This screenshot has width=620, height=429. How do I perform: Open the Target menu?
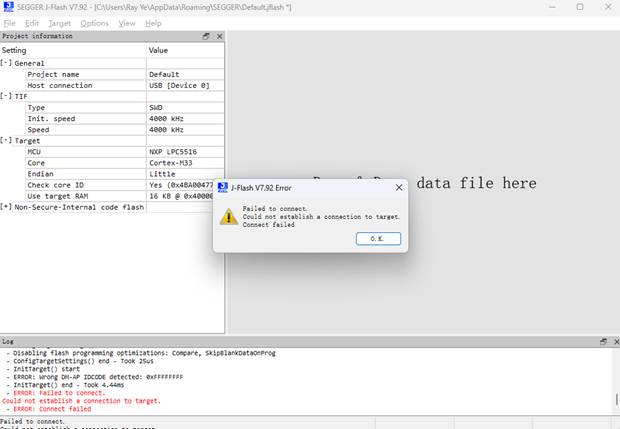pyautogui.click(x=60, y=23)
